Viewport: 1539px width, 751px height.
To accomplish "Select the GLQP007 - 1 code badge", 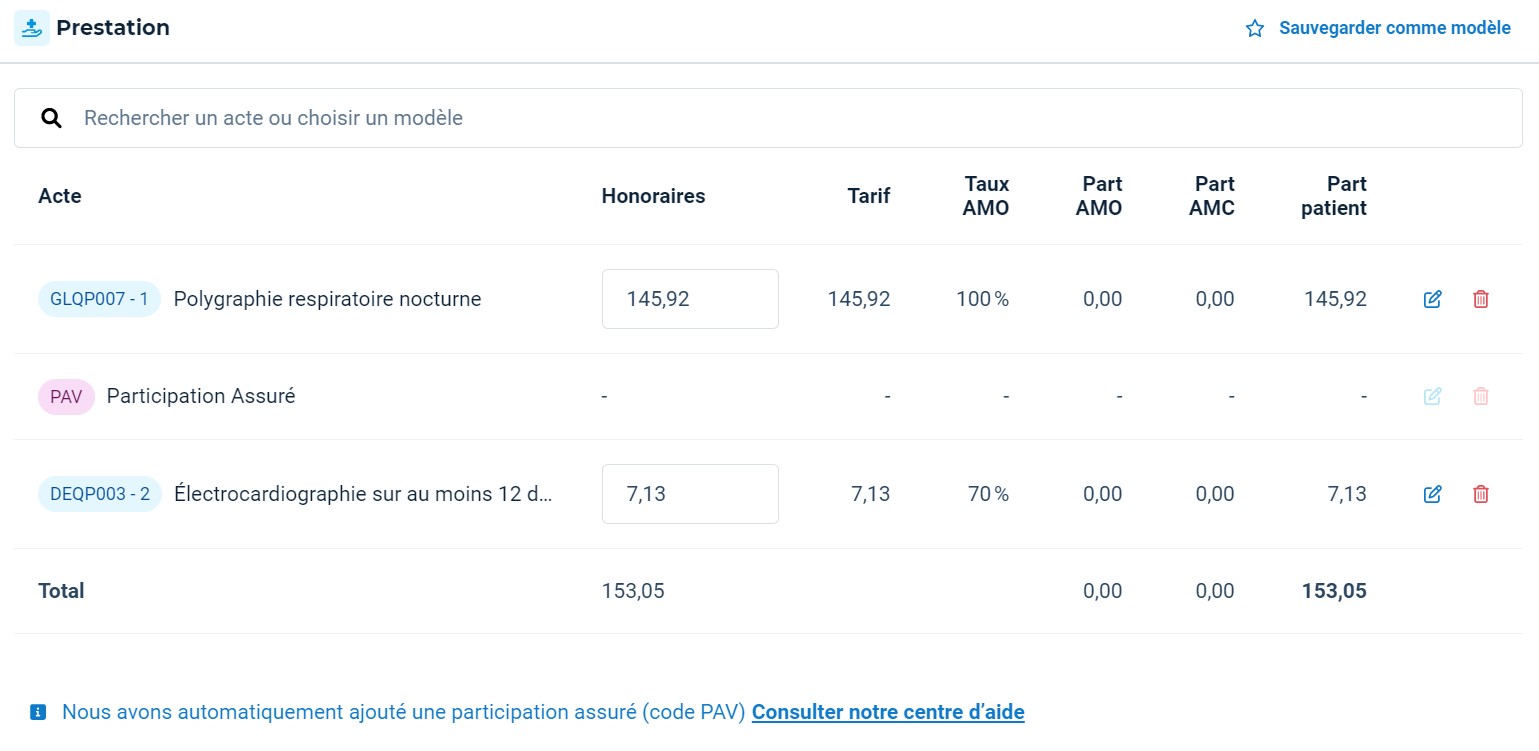I will pyautogui.click(x=99, y=299).
